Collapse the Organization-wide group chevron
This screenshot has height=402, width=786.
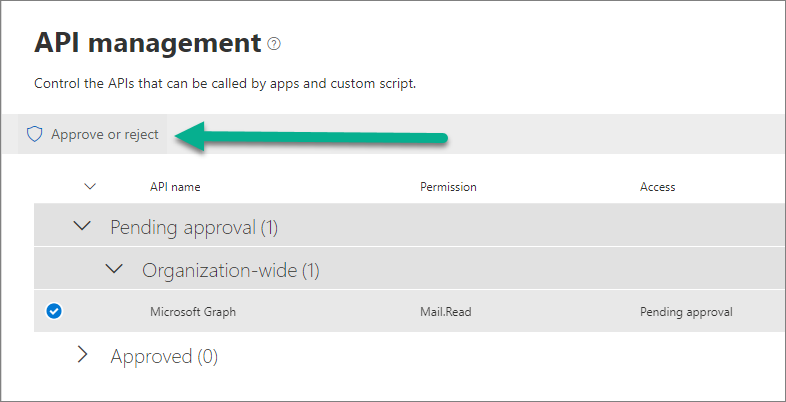point(115,270)
